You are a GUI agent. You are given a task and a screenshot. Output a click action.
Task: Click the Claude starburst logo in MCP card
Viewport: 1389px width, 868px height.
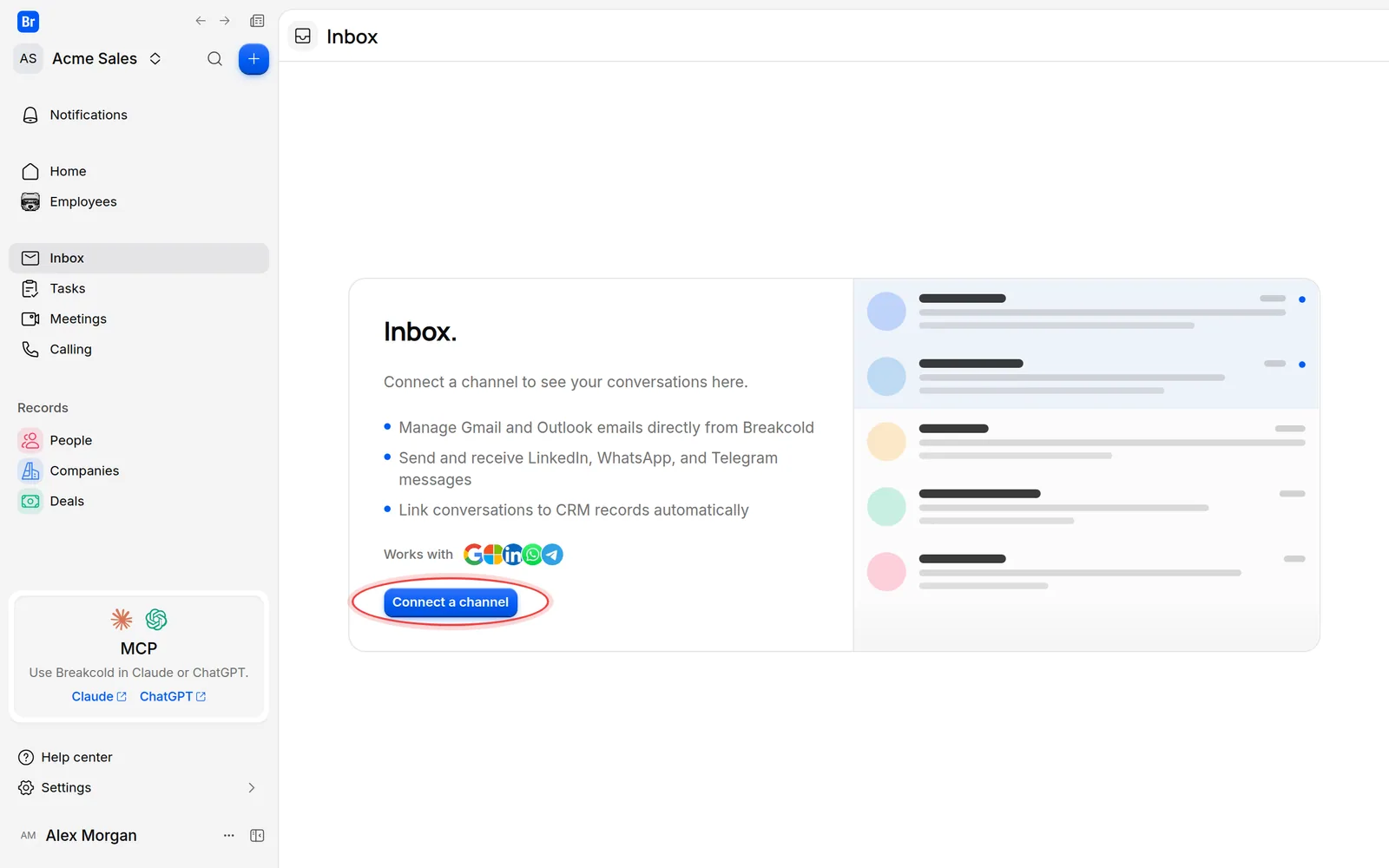pyautogui.click(x=122, y=619)
